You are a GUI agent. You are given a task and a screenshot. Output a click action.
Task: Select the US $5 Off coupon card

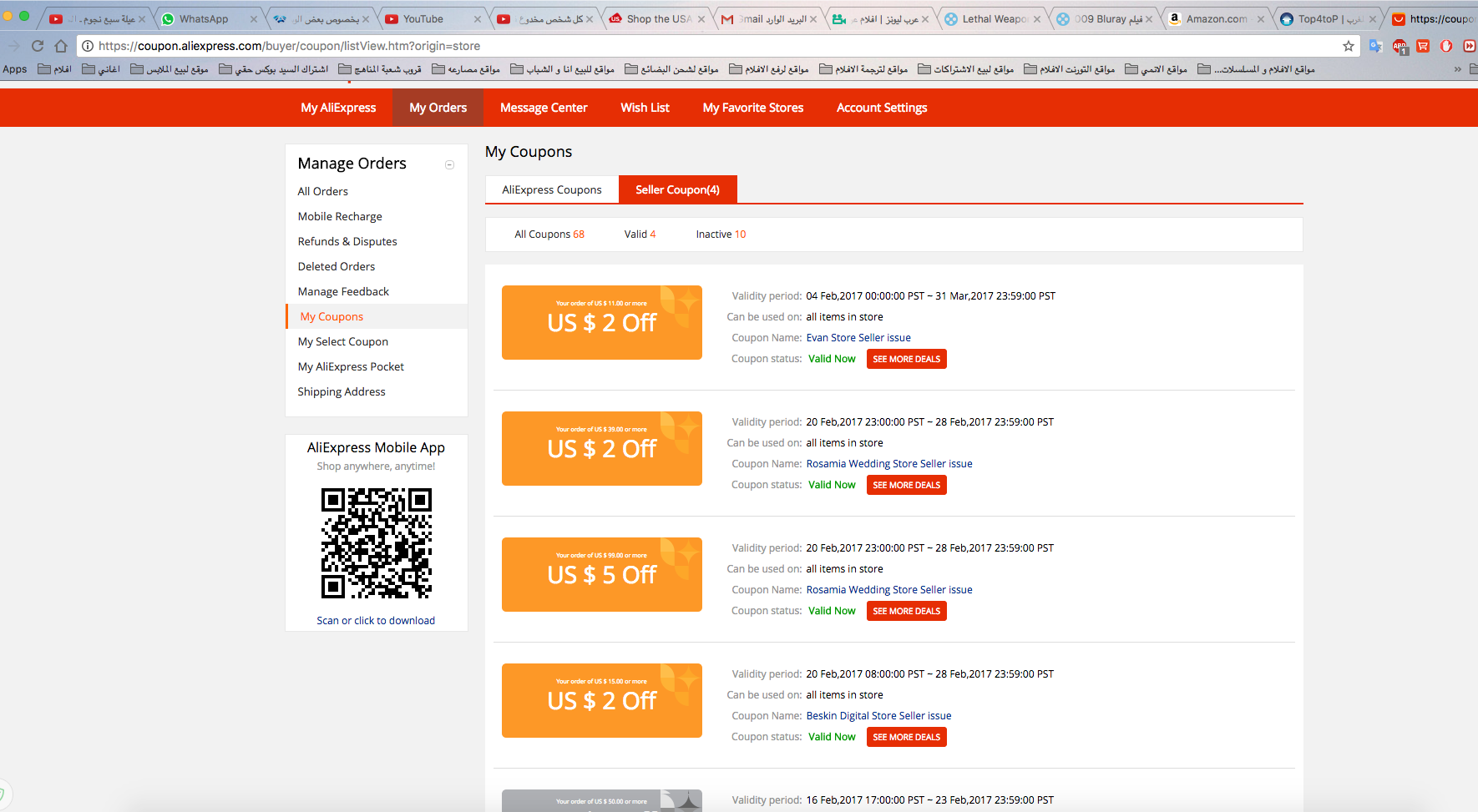point(601,574)
